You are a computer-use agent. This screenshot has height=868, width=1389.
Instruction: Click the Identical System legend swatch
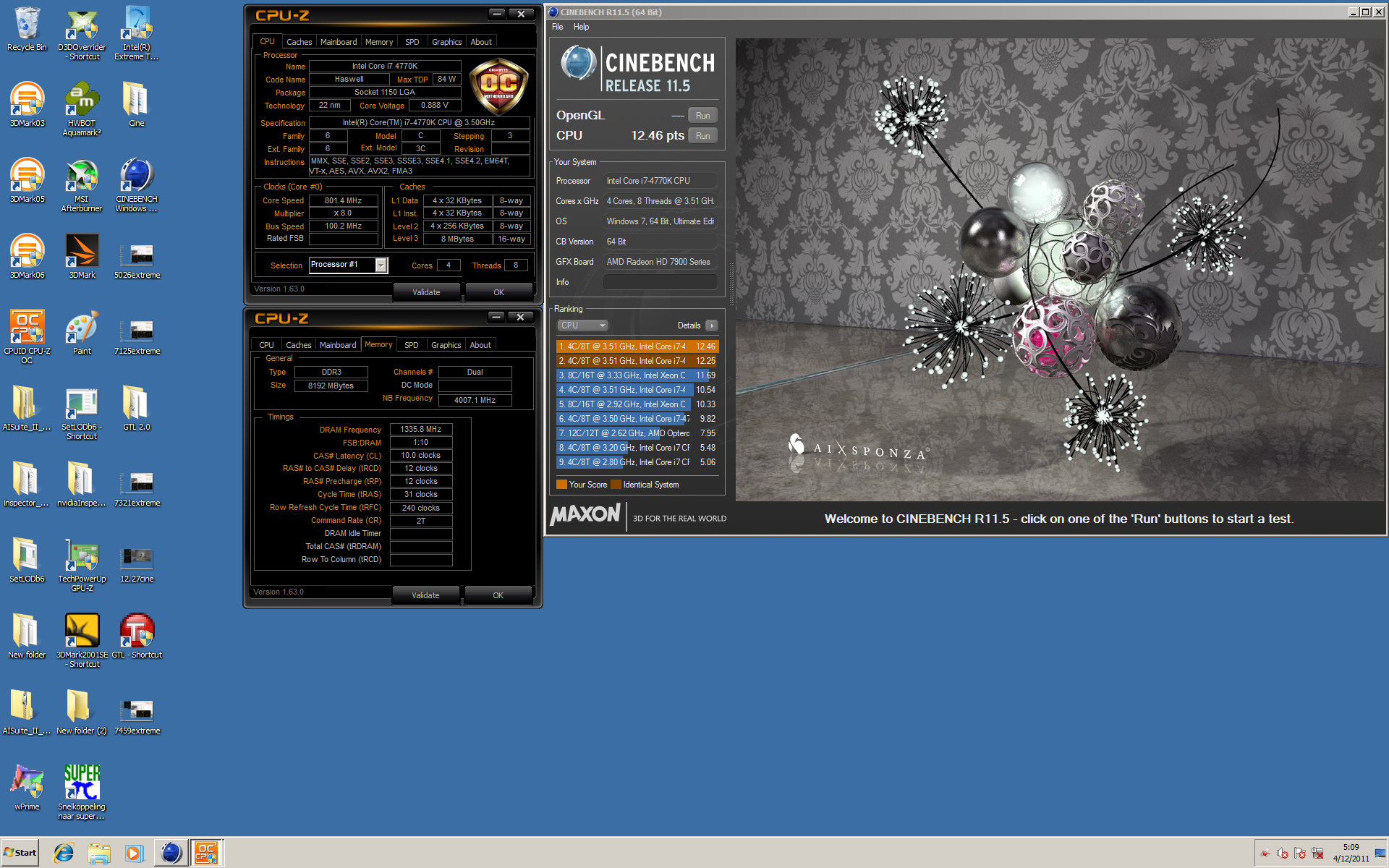coord(616,485)
